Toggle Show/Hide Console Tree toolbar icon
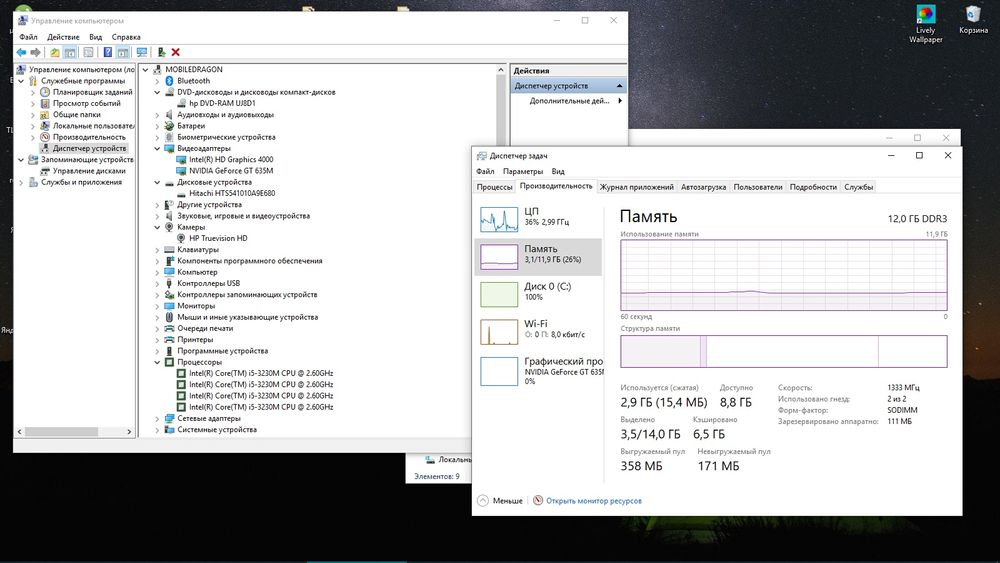The height and width of the screenshot is (563, 1000). coord(70,52)
